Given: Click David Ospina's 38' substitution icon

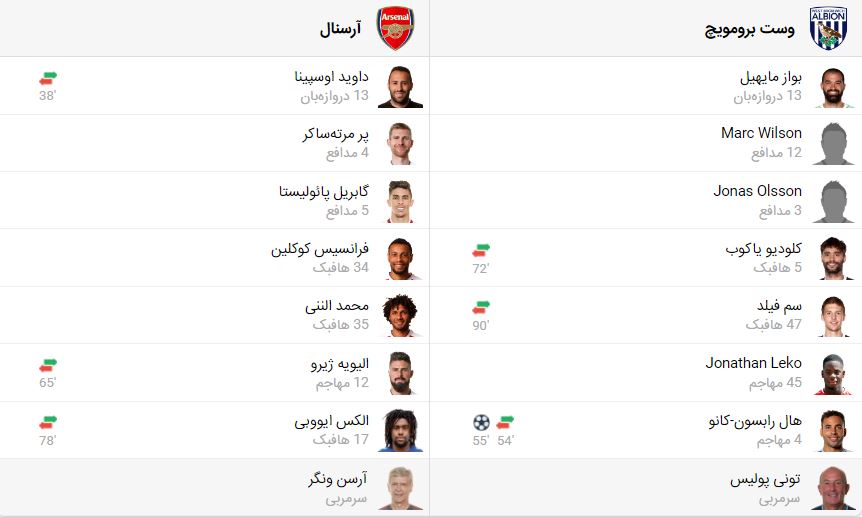Looking at the screenshot, I should pos(48,79).
